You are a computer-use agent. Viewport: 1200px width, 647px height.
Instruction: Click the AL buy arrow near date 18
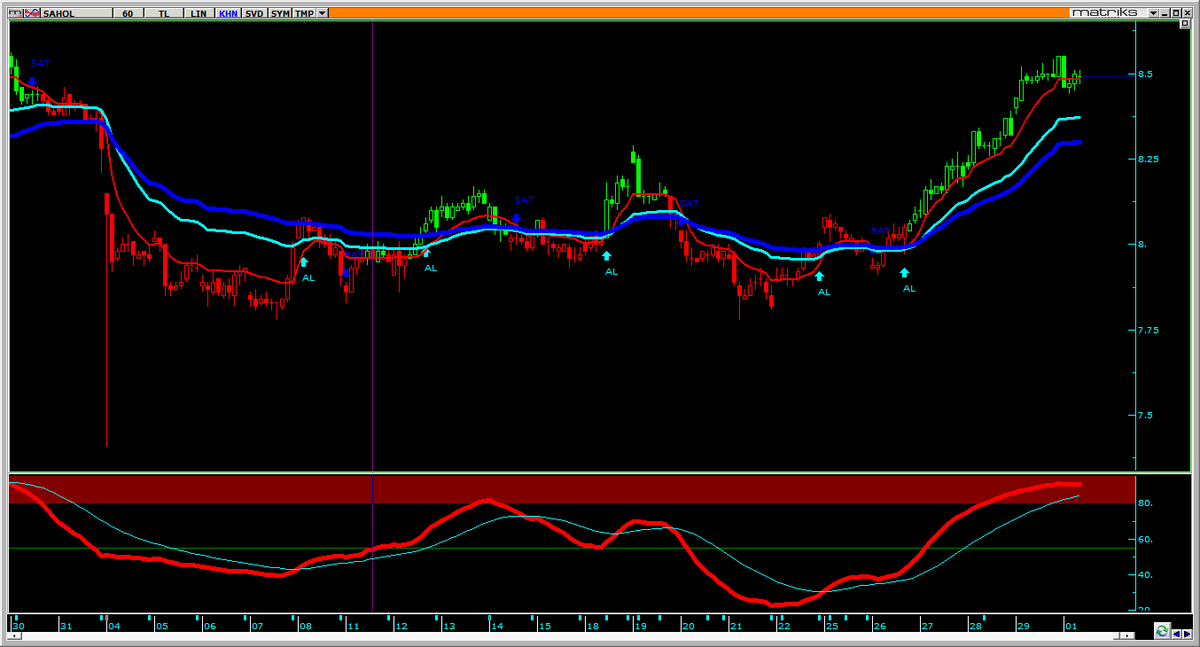(x=606, y=256)
